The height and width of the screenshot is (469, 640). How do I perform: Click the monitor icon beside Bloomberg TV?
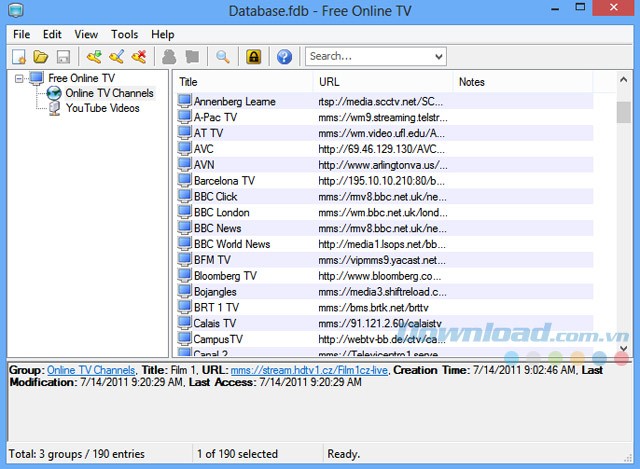184,275
